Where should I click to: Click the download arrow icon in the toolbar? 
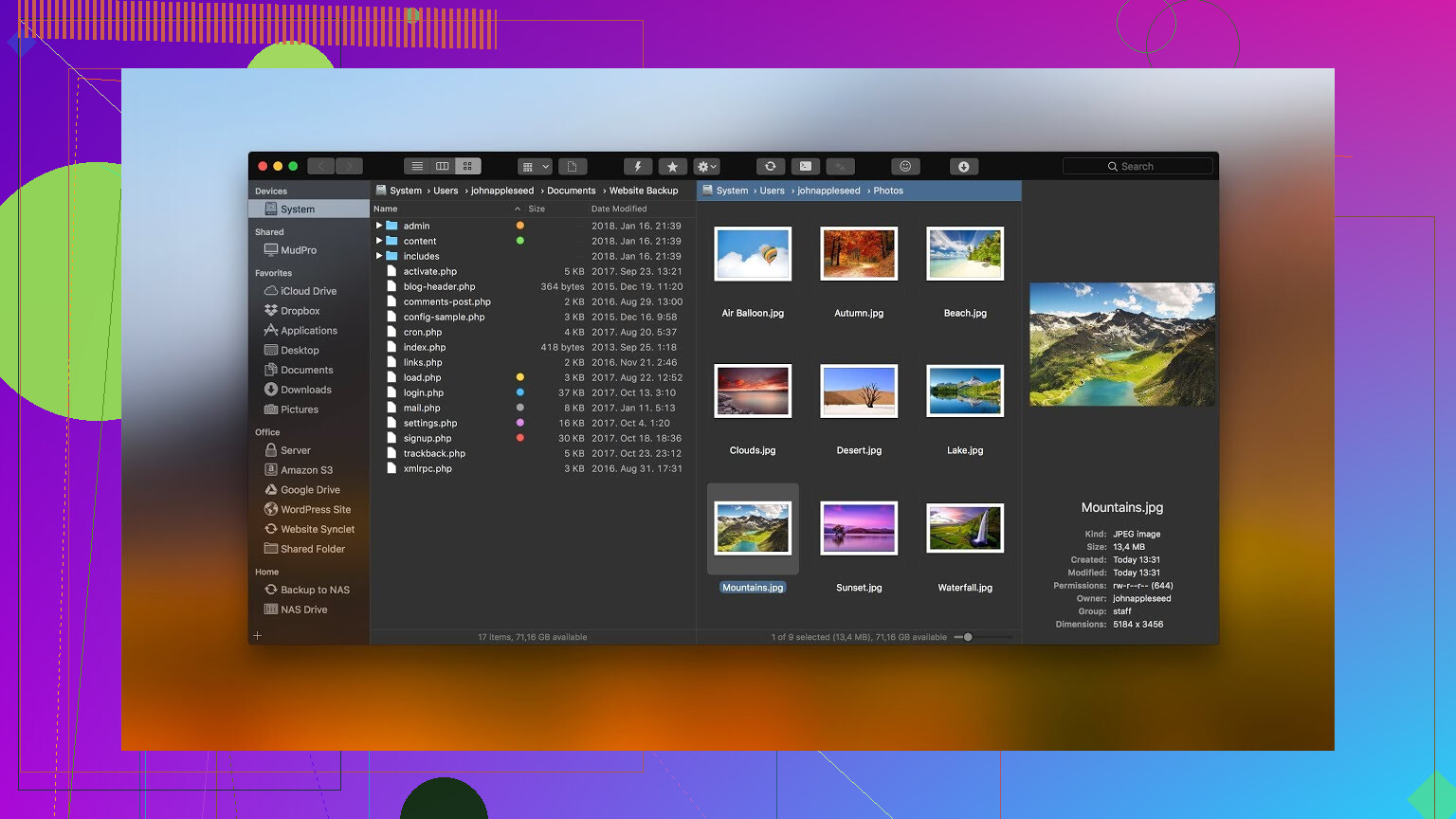963,166
